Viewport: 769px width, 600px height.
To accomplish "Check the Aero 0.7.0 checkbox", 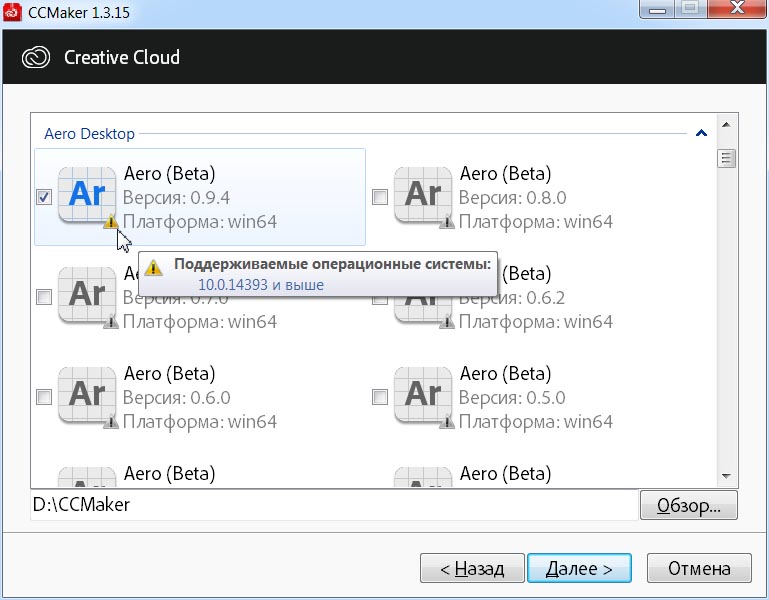I will point(44,297).
